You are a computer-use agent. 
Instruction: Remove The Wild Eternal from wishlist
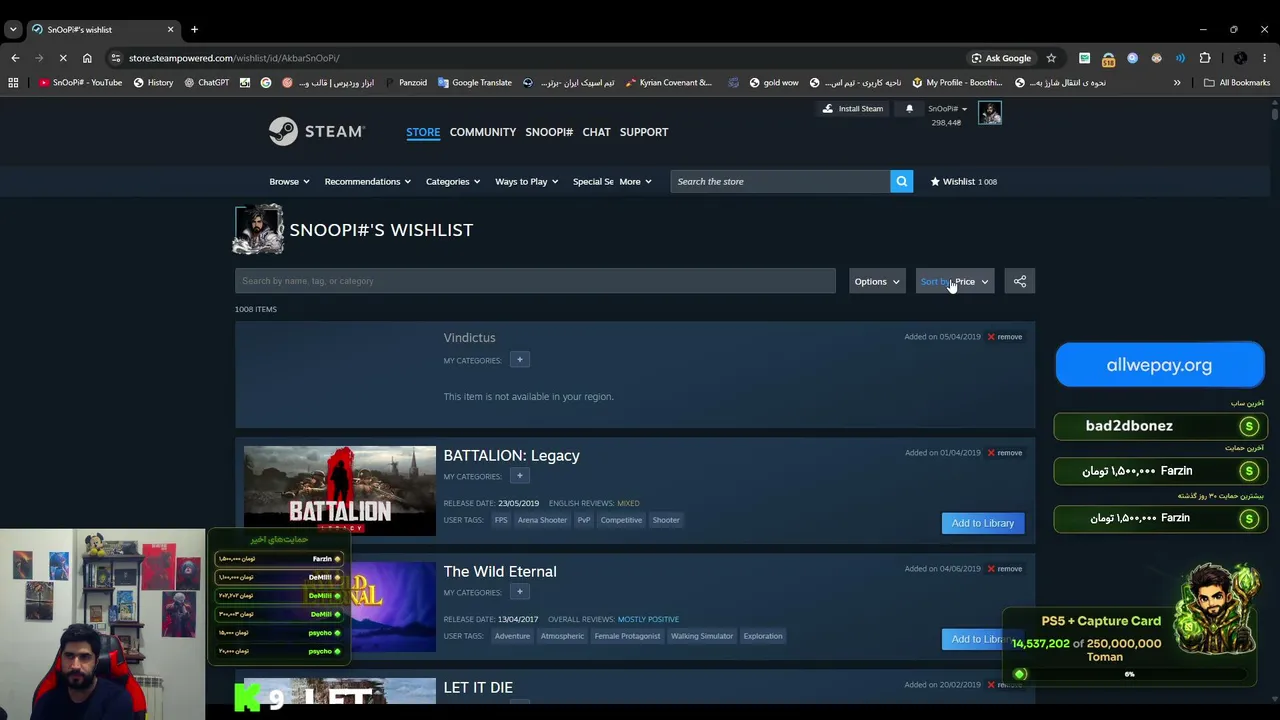click(x=1004, y=569)
